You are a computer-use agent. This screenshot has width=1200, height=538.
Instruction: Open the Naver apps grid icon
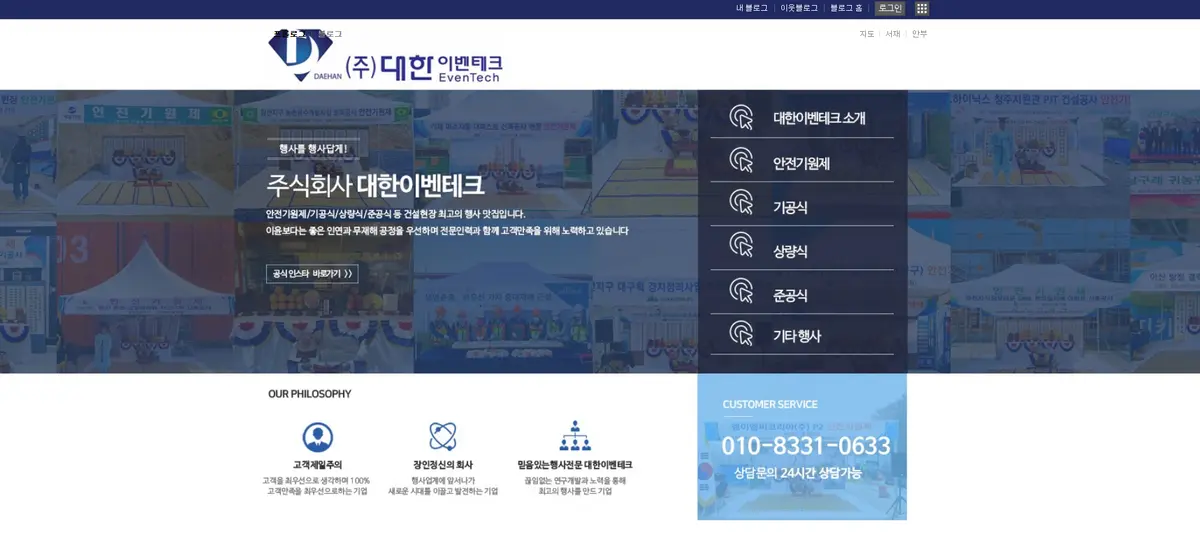(x=922, y=8)
